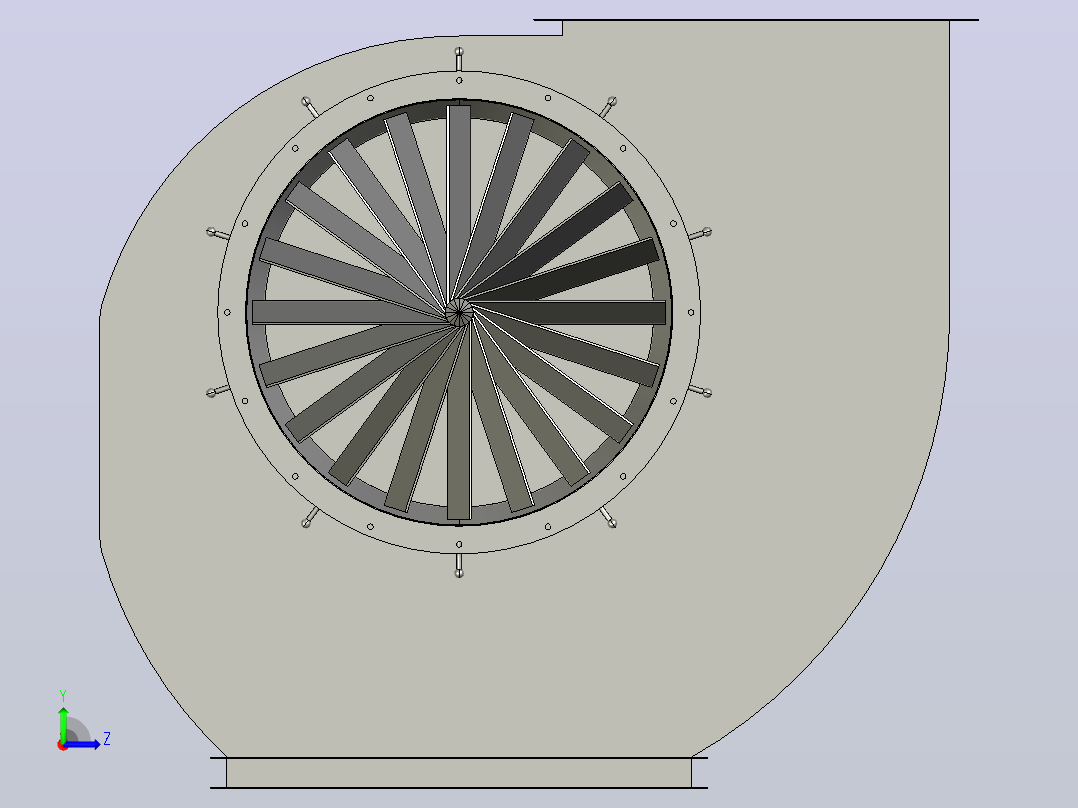The height and width of the screenshot is (808, 1078).
Task: Select the impeller's central hub
Action: (459, 312)
